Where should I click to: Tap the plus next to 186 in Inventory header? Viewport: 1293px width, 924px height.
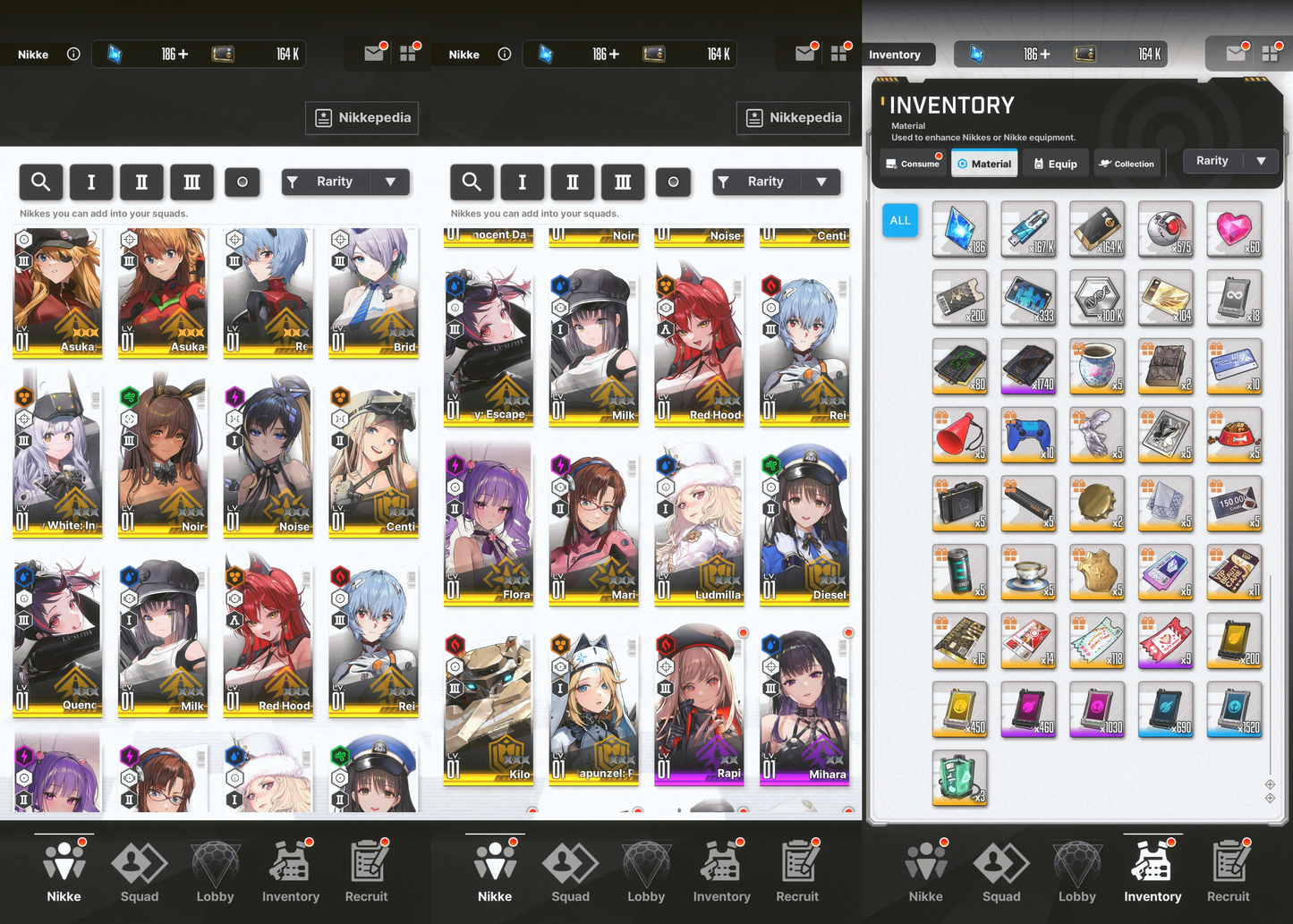pos(1045,54)
